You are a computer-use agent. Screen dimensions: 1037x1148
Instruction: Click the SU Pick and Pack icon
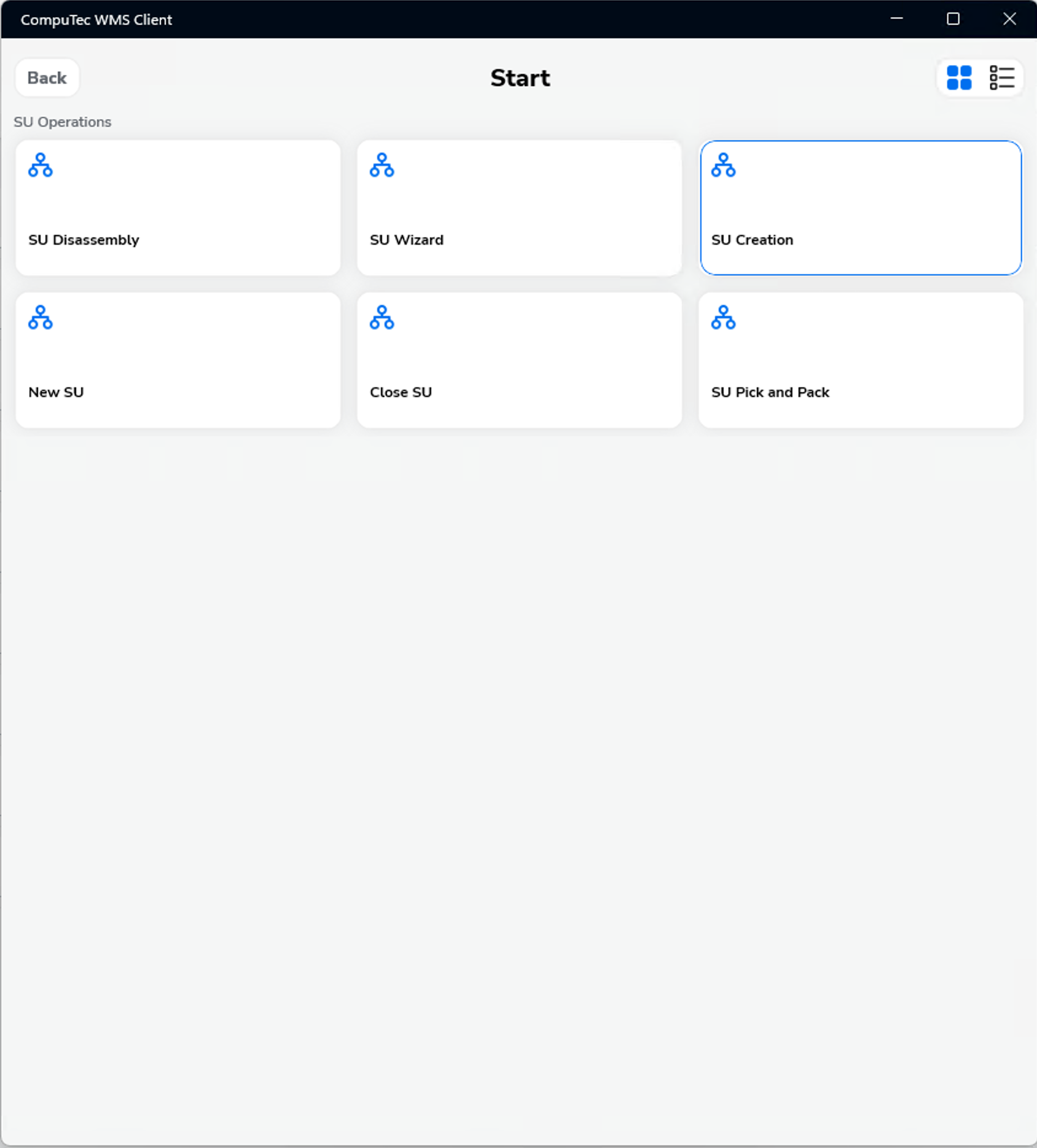(x=723, y=318)
